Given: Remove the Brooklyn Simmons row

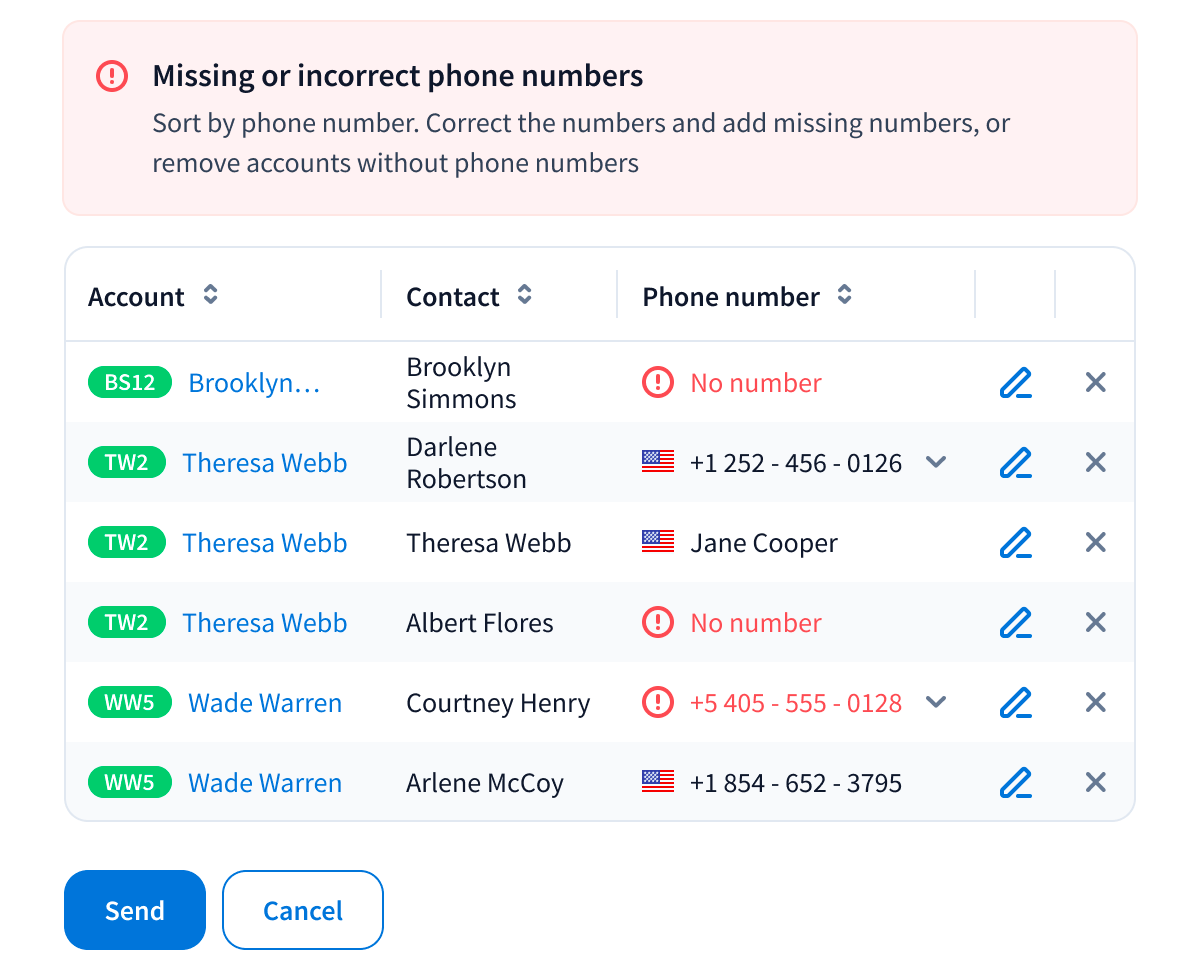Looking at the screenshot, I should coord(1095,383).
